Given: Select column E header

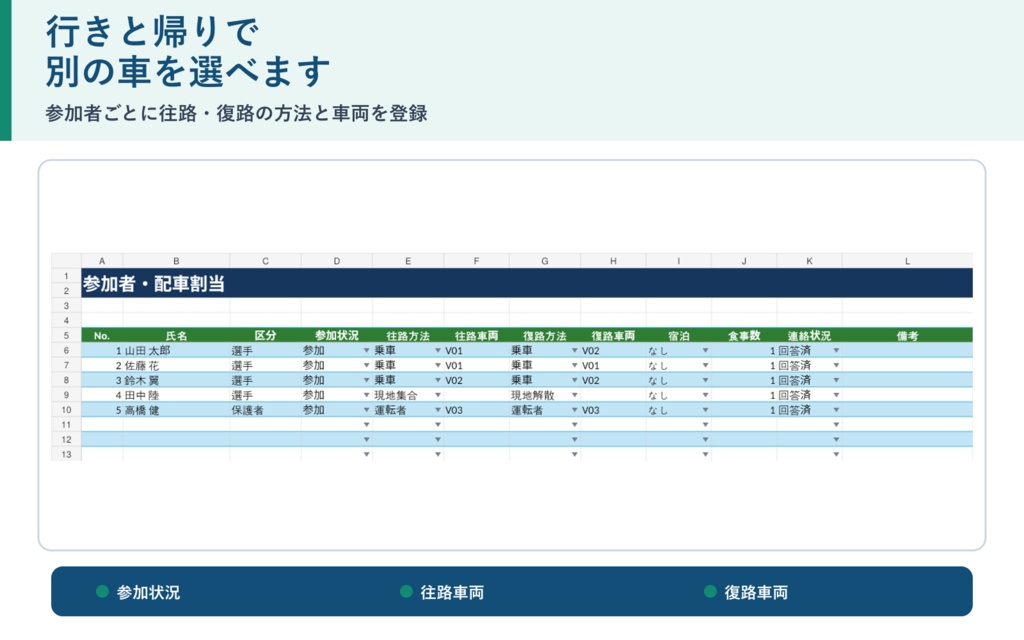Looking at the screenshot, I should click(x=408, y=261).
